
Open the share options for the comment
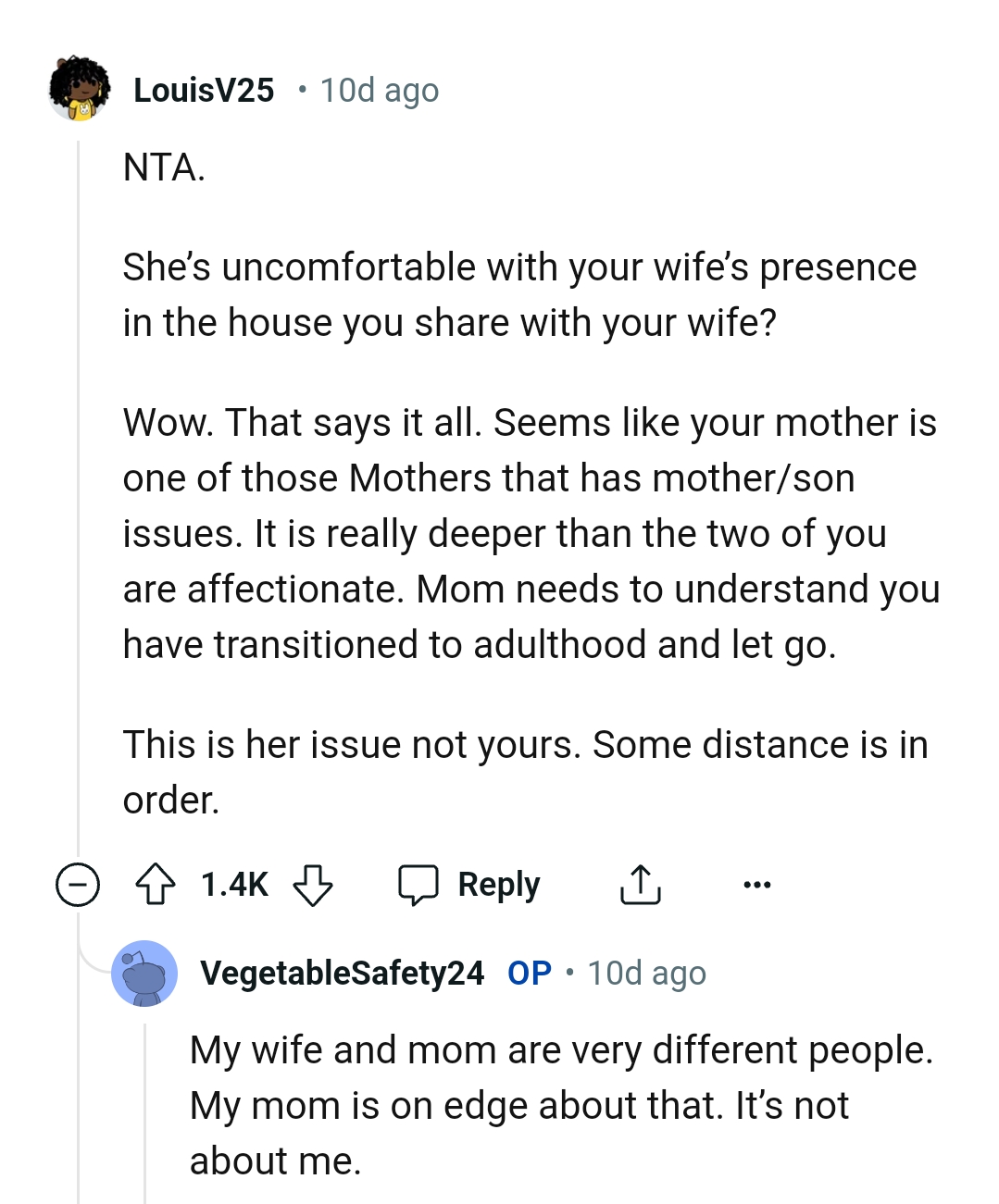point(640,884)
